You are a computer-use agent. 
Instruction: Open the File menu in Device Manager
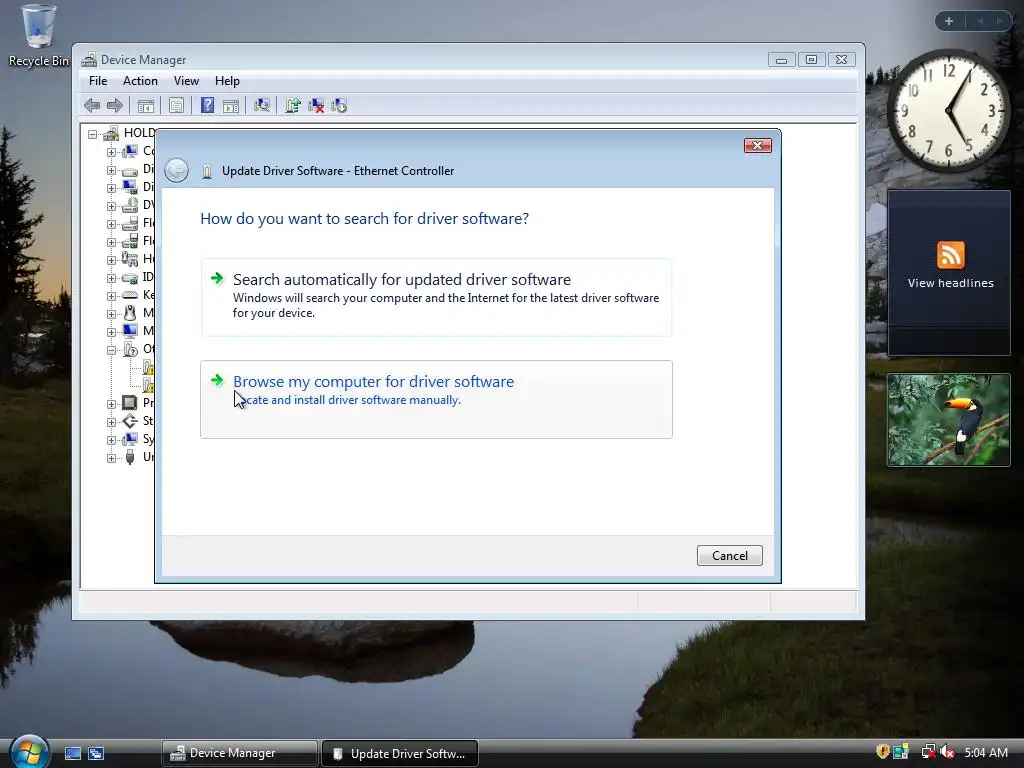98,81
